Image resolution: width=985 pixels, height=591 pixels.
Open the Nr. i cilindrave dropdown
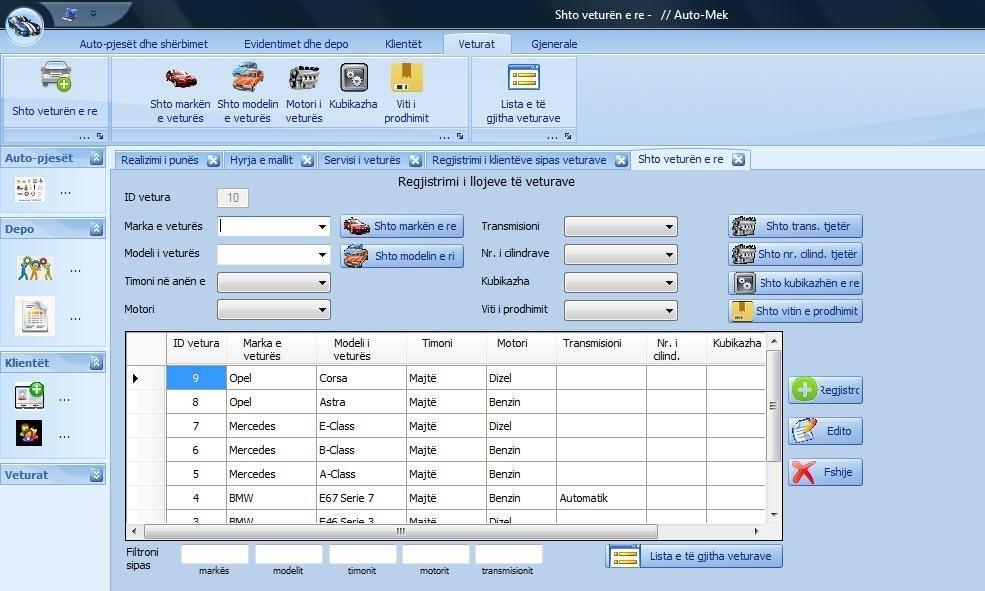point(670,255)
